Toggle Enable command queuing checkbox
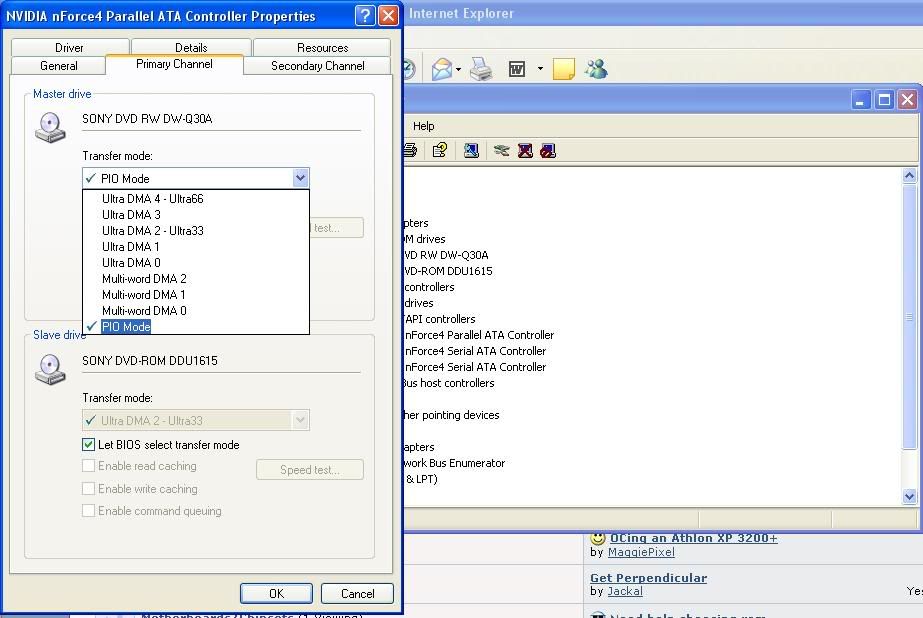Screen dimensions: 923x618 click(x=88, y=510)
